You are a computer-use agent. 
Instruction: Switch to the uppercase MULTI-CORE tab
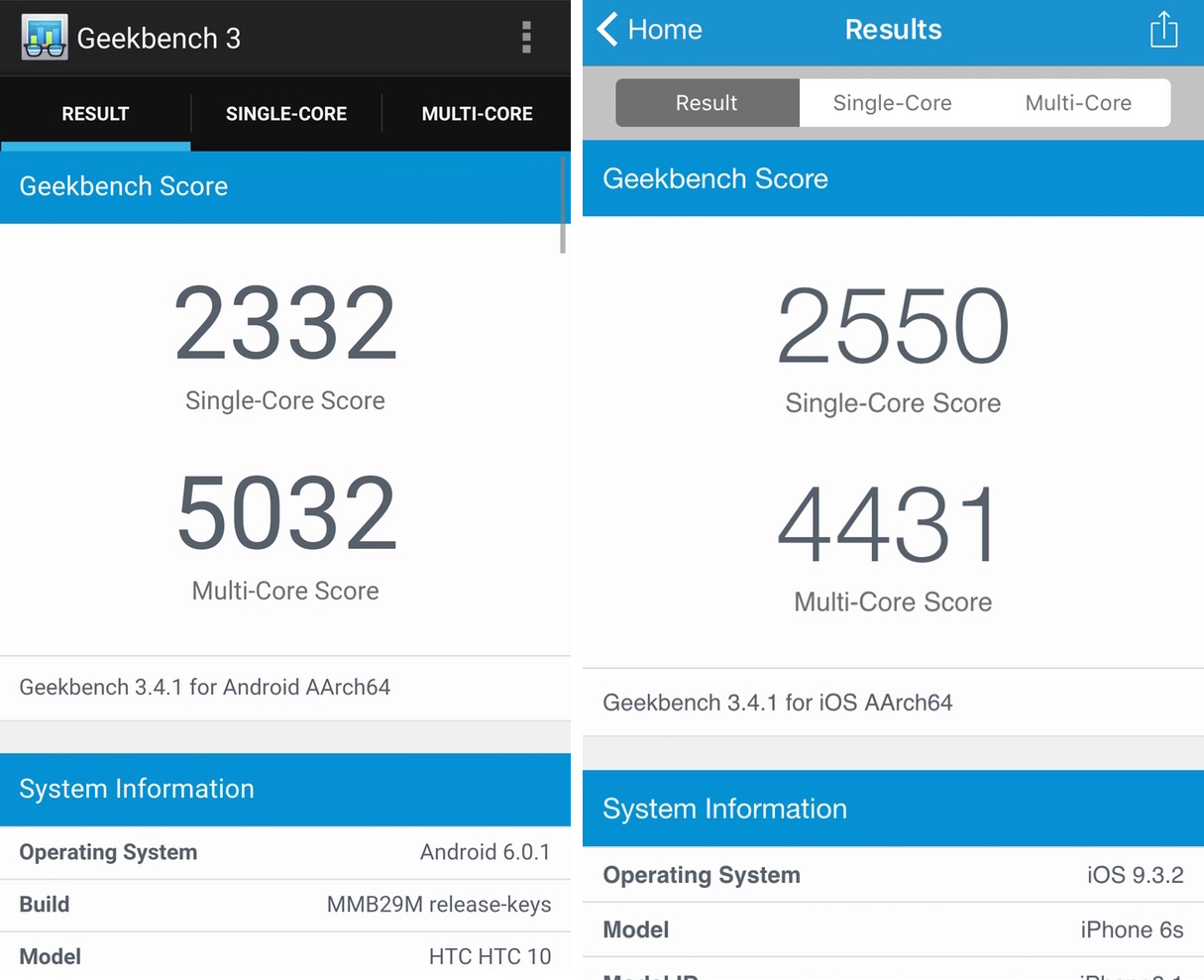[x=477, y=114]
